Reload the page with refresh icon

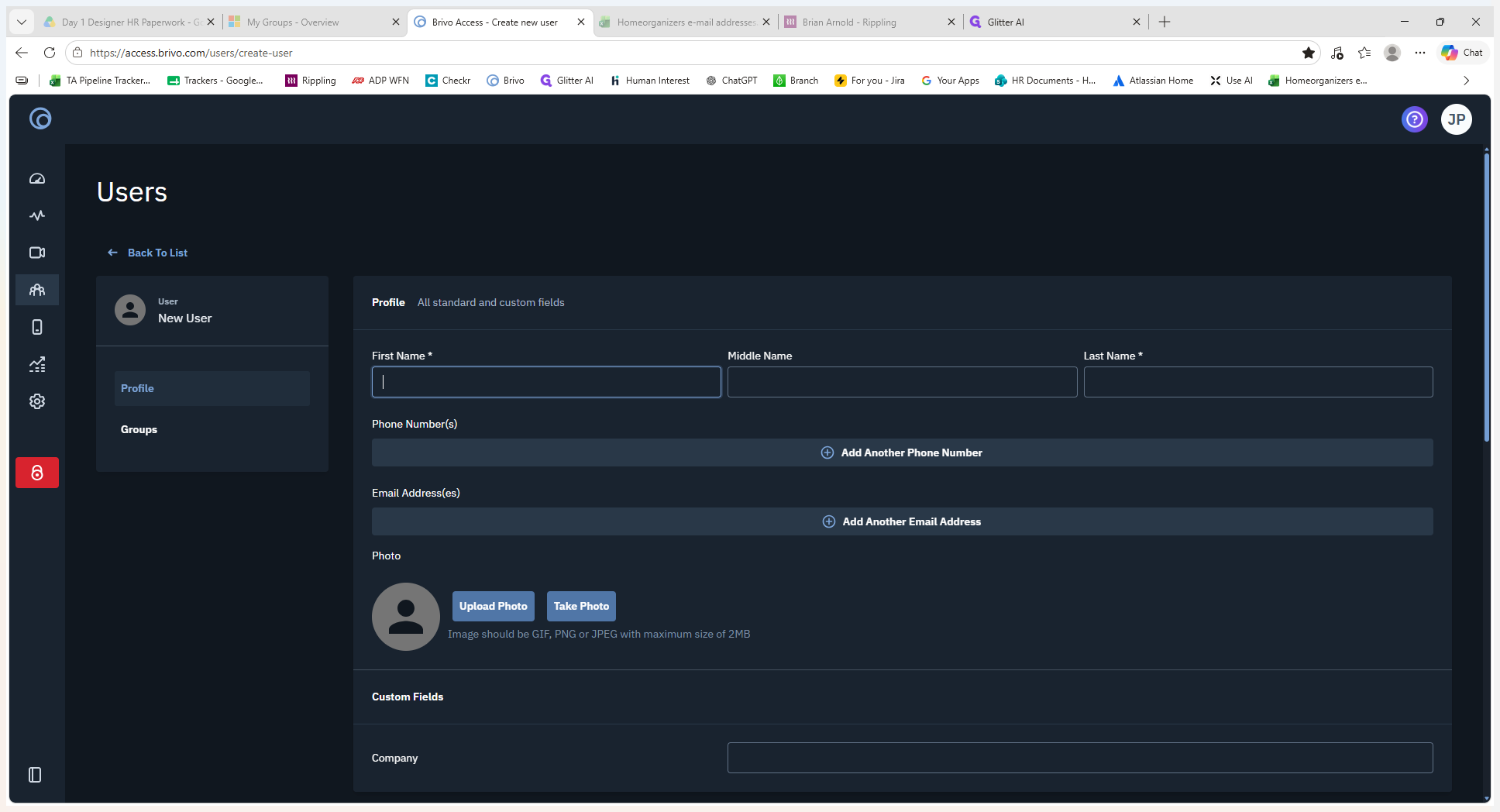tap(50, 53)
